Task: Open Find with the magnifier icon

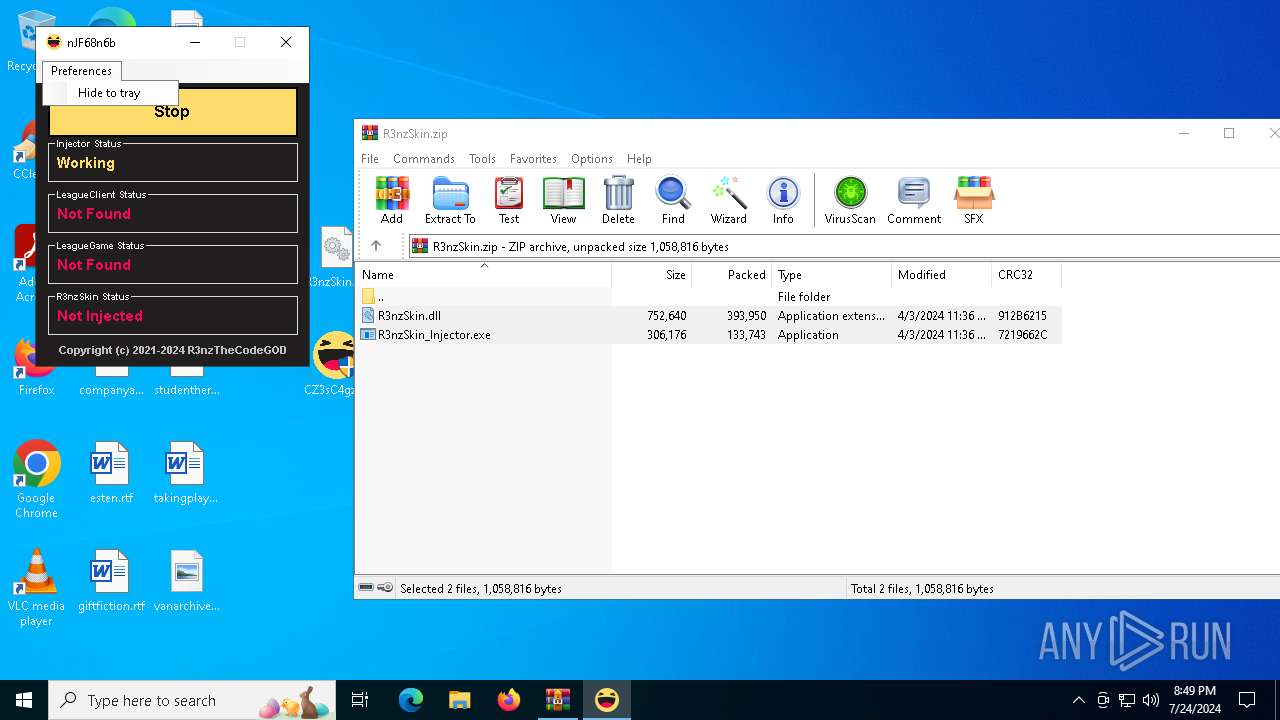Action: [673, 200]
